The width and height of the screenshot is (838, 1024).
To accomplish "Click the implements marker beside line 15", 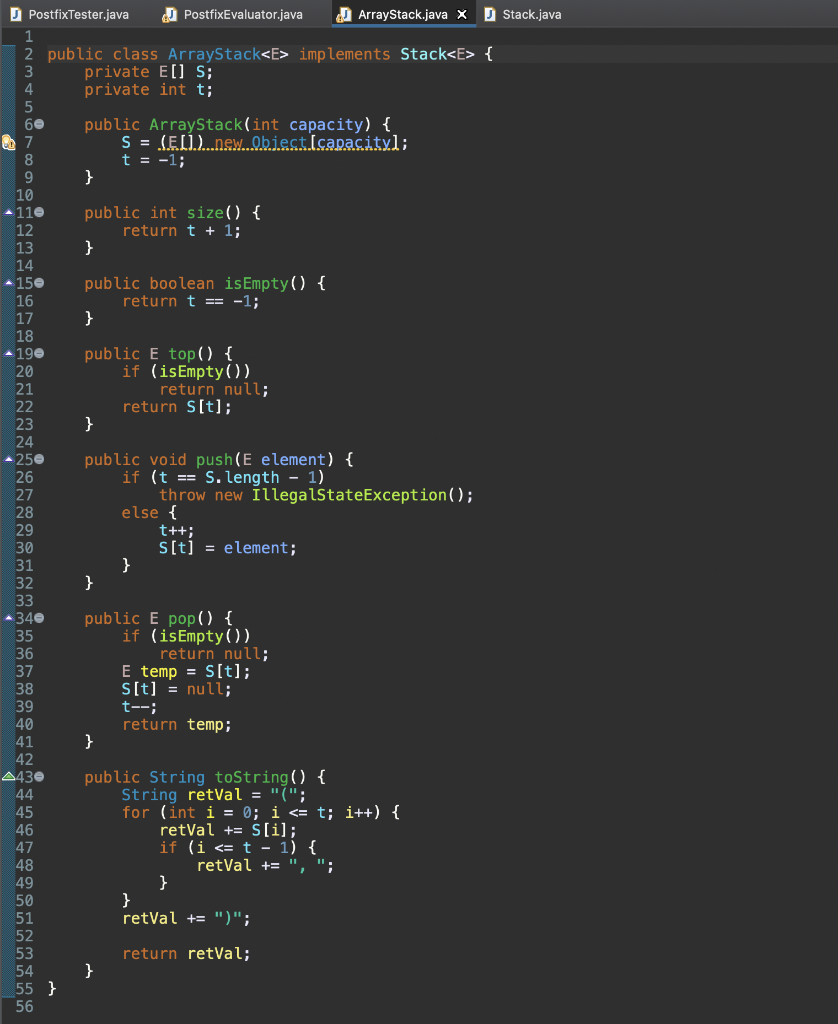I will (8, 283).
